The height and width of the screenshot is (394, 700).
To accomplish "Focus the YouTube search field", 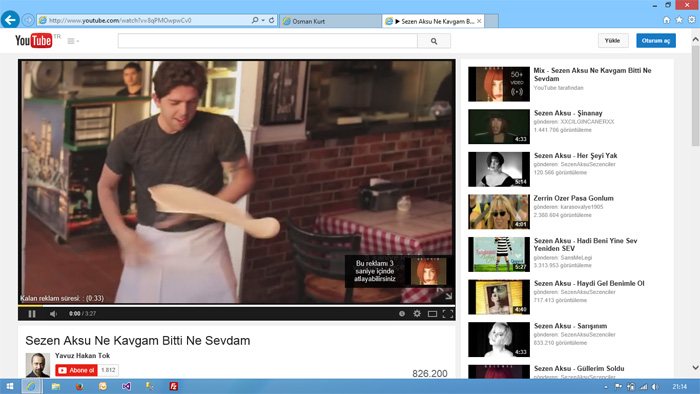I will 267,41.
